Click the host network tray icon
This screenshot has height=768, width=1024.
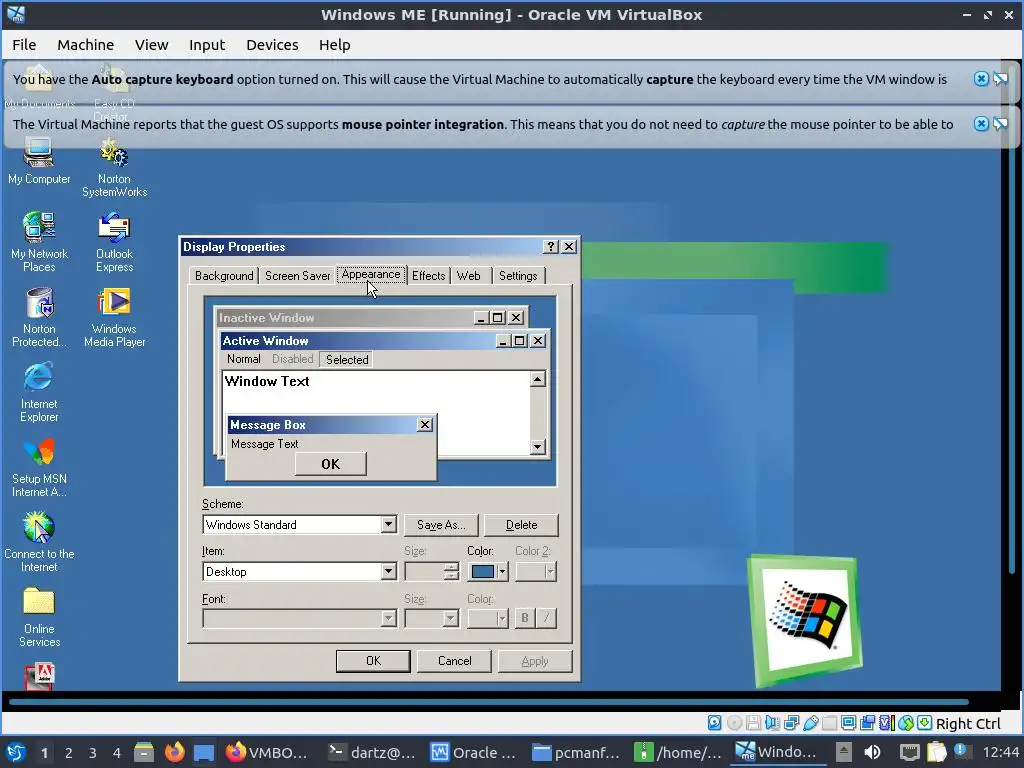[x=909, y=752]
